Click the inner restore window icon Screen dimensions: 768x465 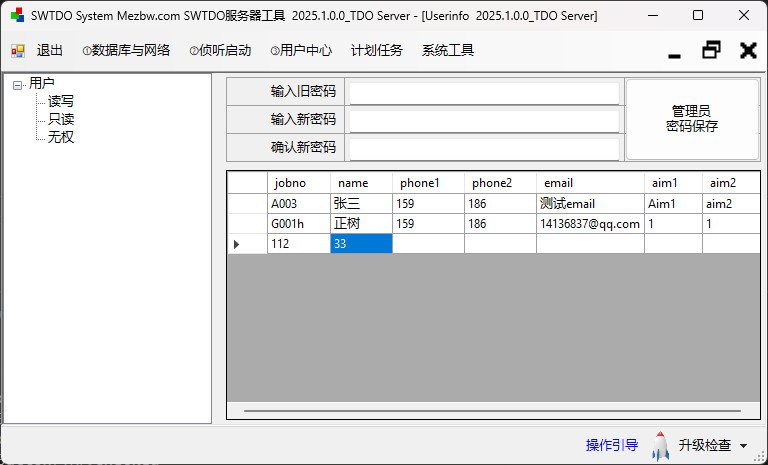[711, 50]
